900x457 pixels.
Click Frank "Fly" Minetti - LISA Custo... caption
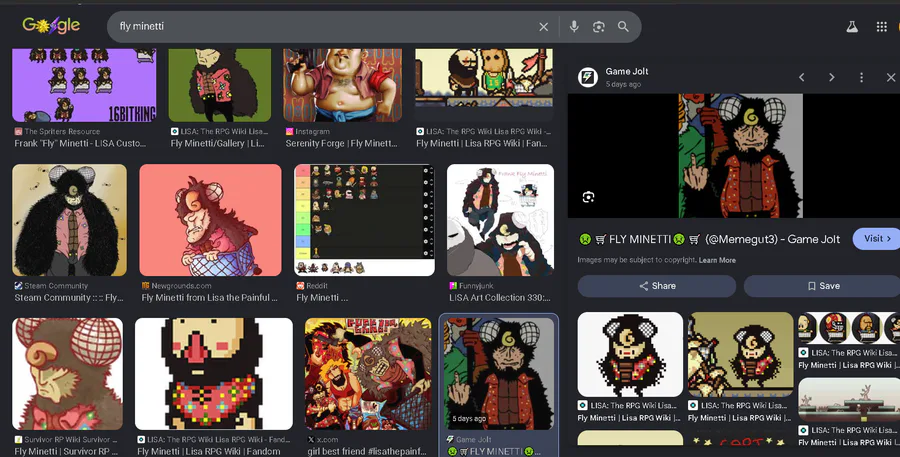[x=80, y=144]
